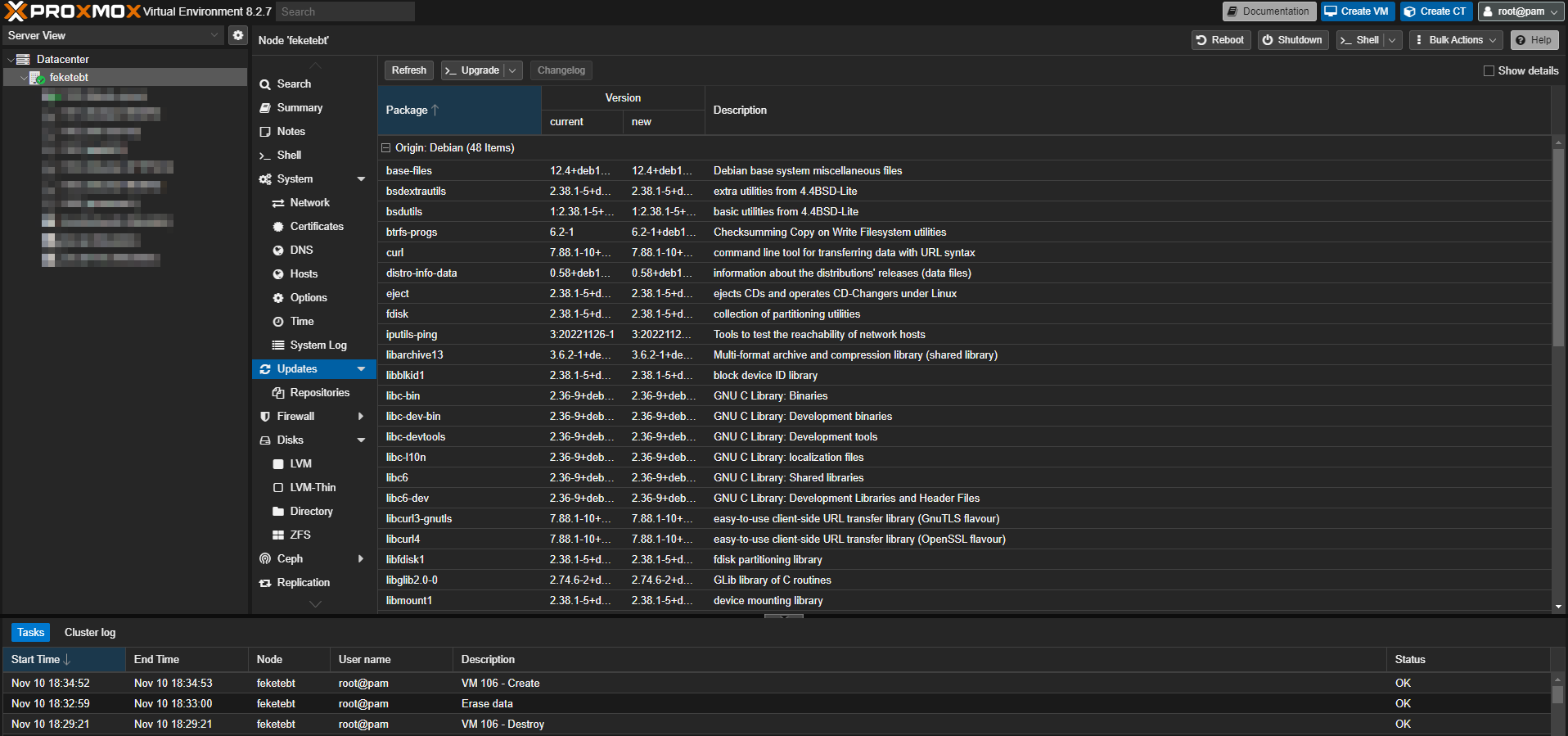This screenshot has height=736, width=1568.
Task: Open the Disks drive icon
Action: click(265, 440)
